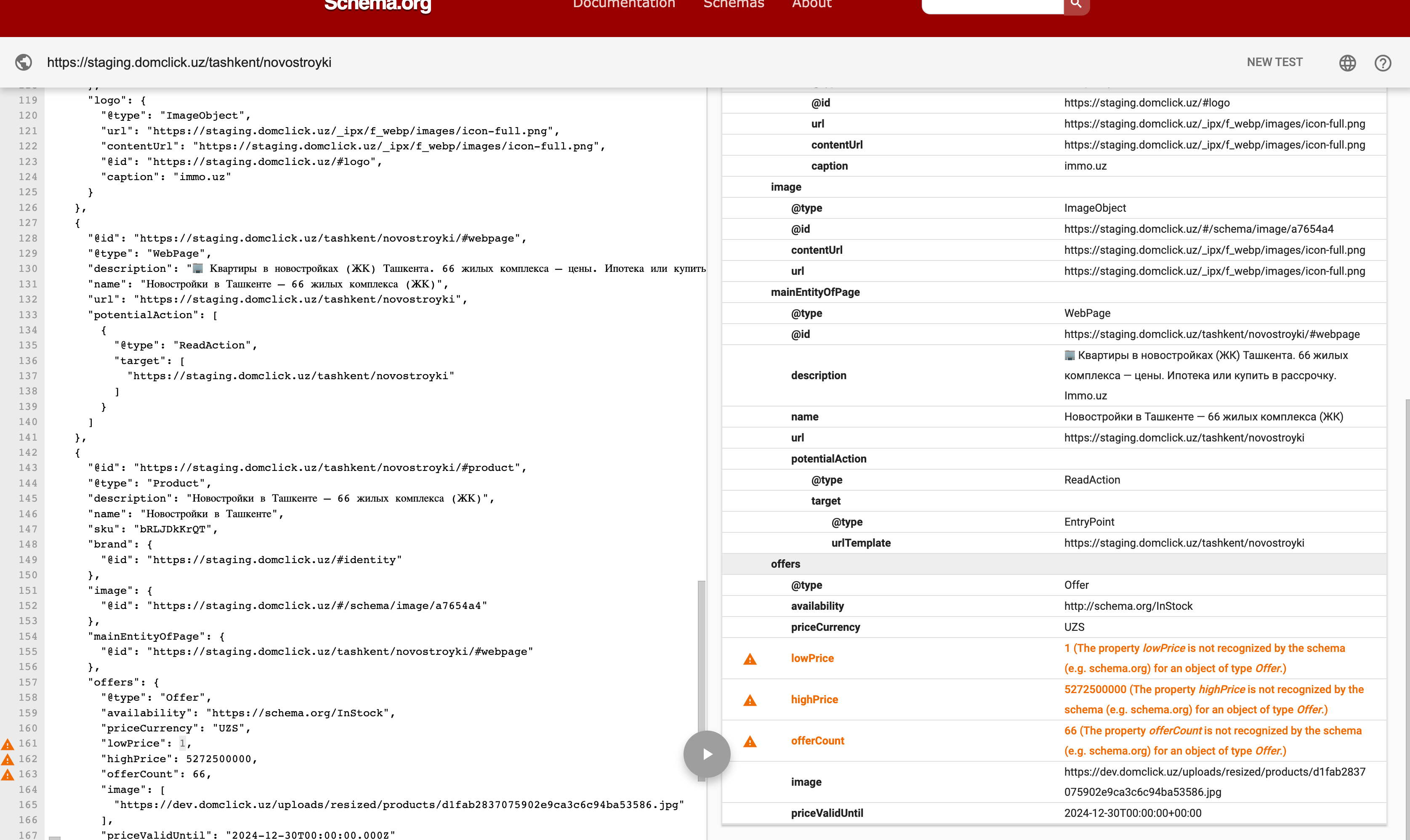Click the mainEntityOfPage row in results
Viewport: 1410px width, 840px height.
pos(814,292)
